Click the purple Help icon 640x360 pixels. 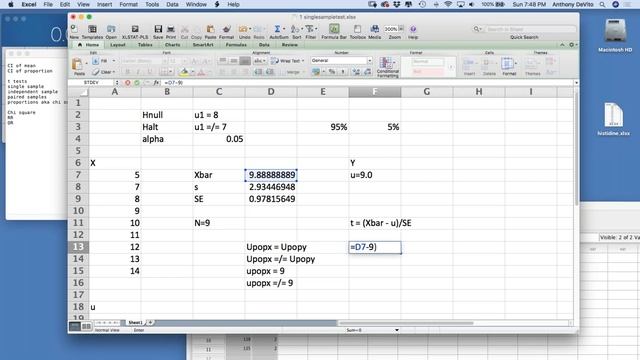point(413,29)
